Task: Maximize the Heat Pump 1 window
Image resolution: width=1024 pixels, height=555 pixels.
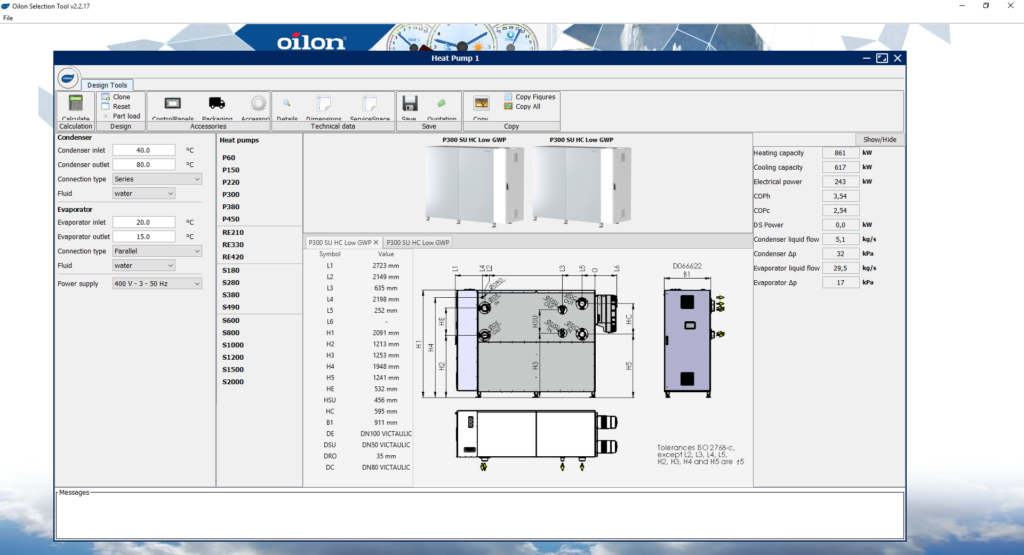Action: tap(882, 58)
